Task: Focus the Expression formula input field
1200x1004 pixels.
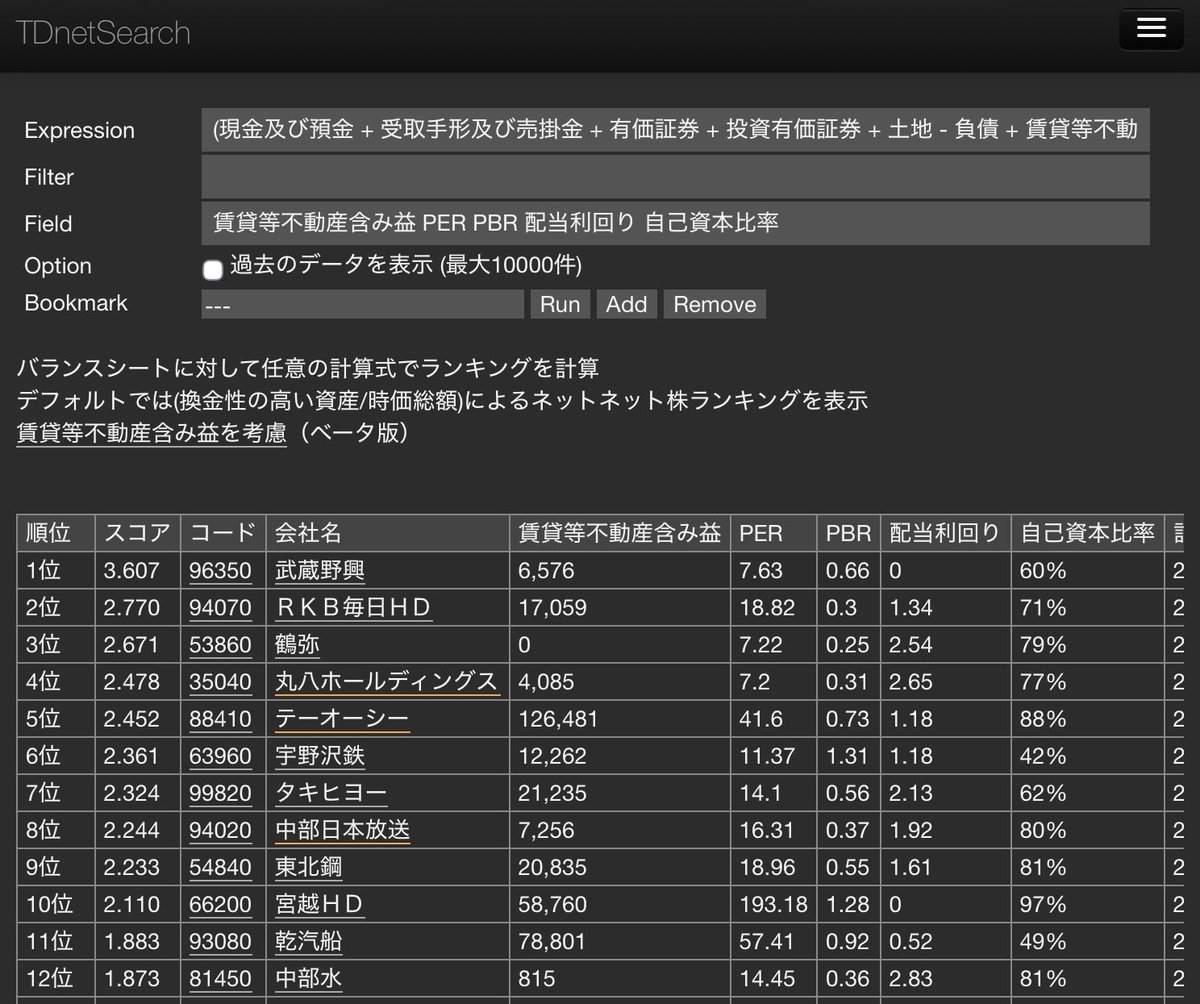Action: point(675,130)
